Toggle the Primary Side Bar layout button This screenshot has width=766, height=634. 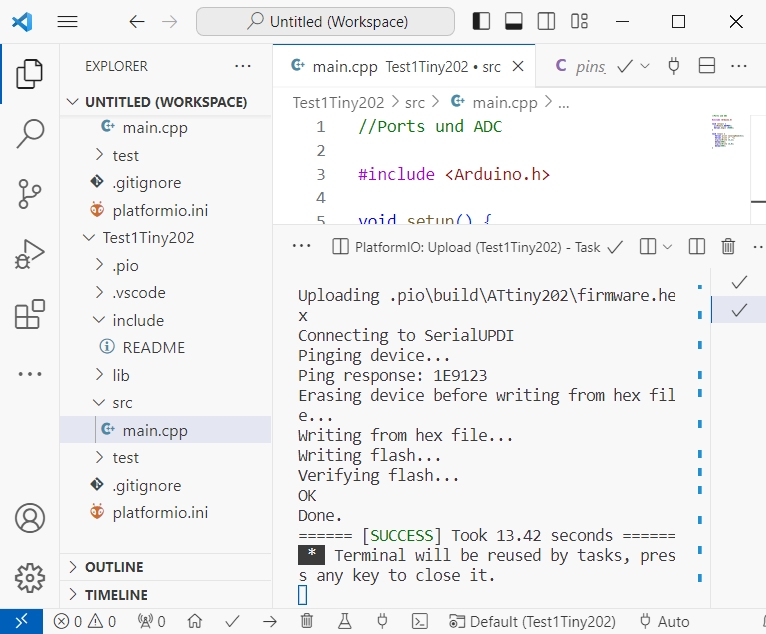click(x=482, y=21)
